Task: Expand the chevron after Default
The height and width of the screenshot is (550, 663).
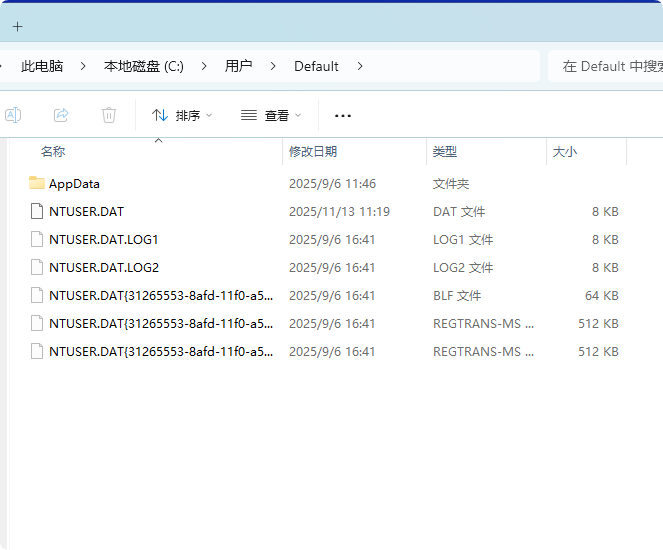Action: [360, 66]
